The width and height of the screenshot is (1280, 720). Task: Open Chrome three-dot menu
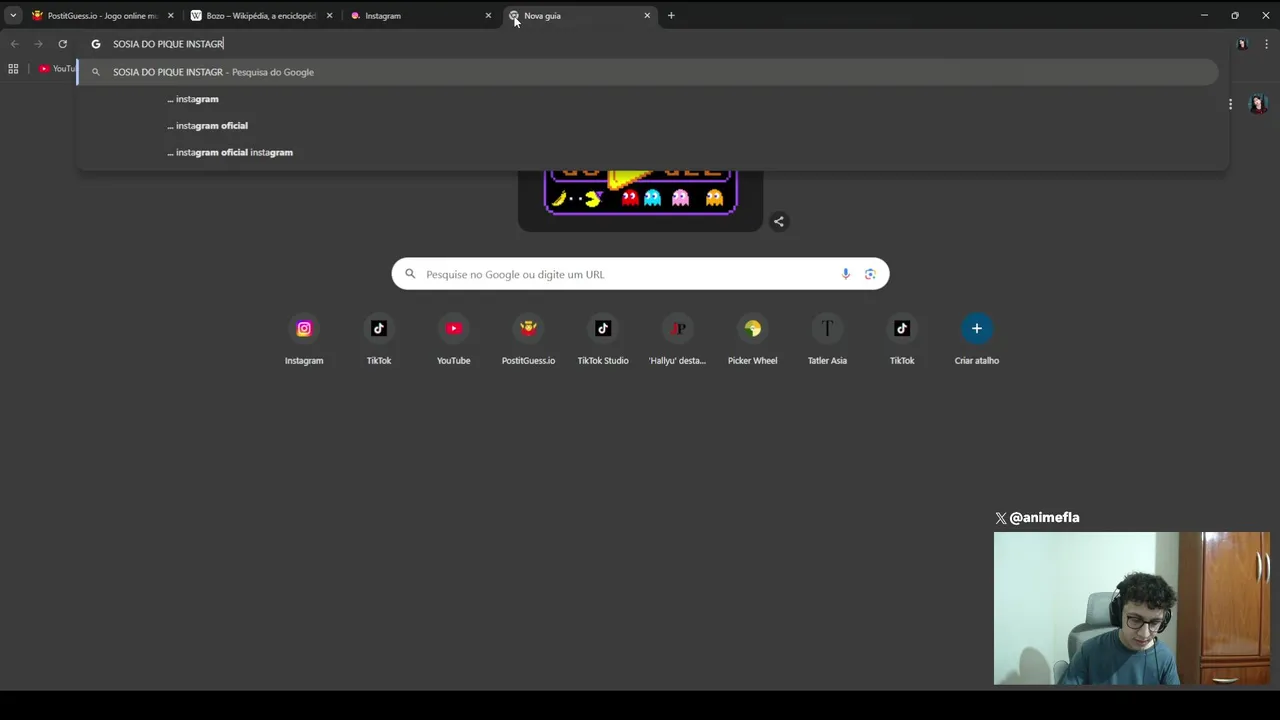[1266, 44]
